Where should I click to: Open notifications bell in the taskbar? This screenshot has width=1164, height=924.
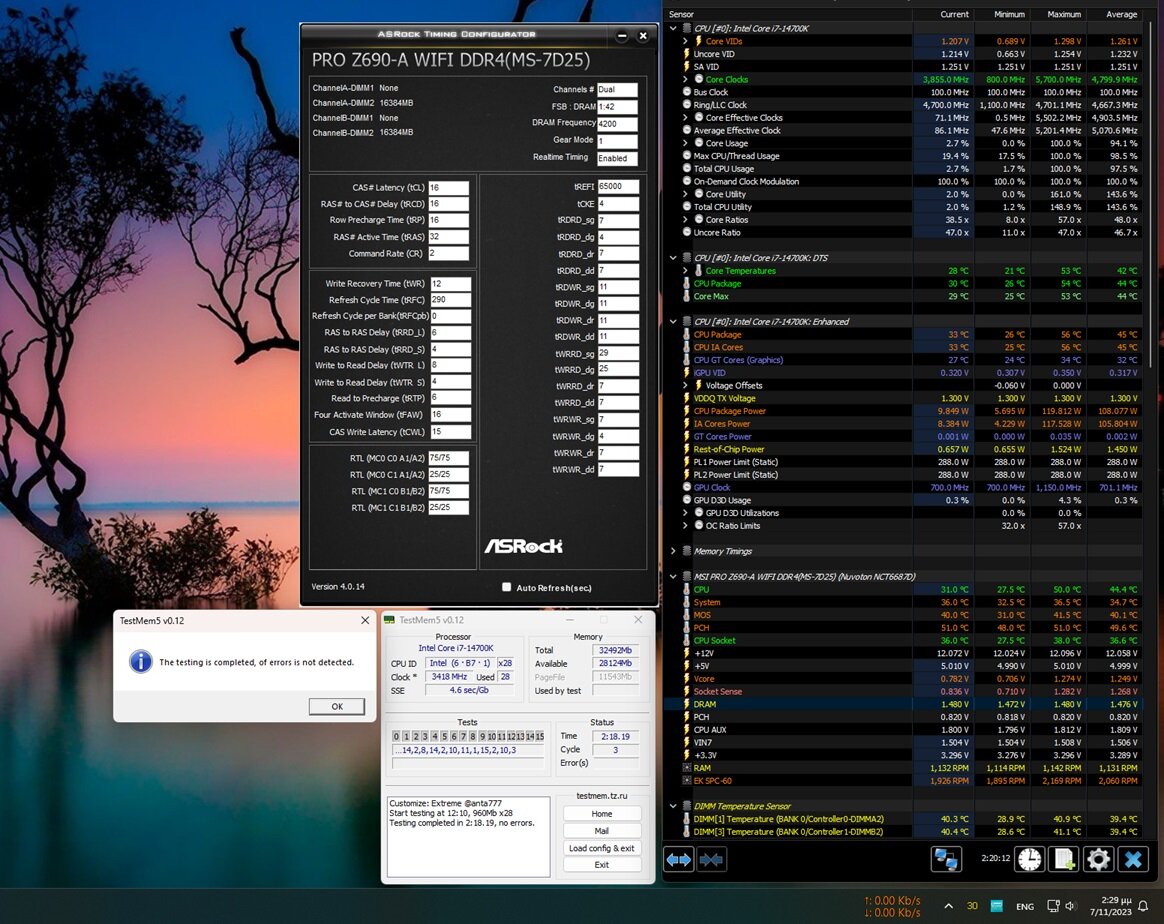1142,905
